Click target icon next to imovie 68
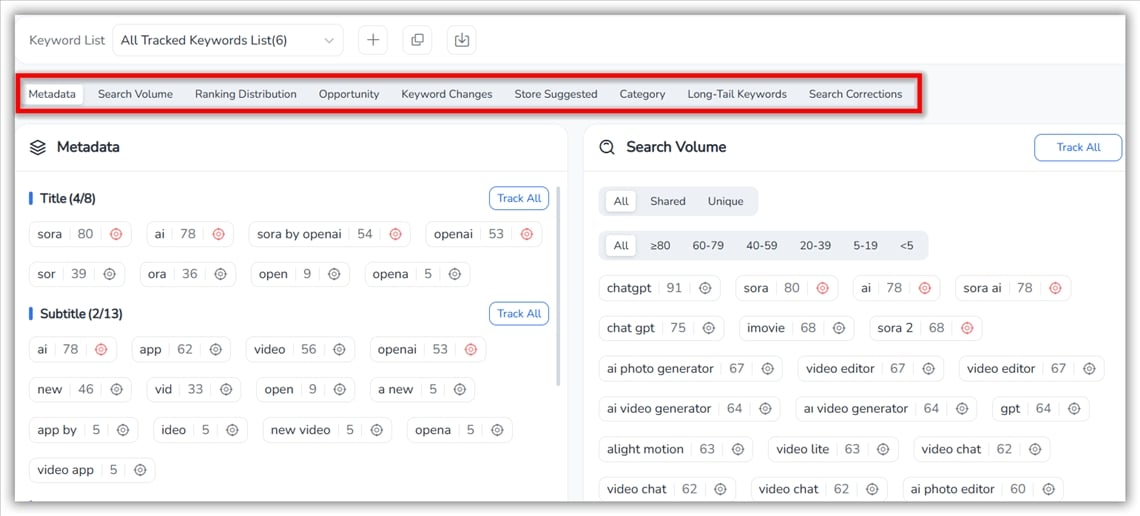Viewport: 1140px width, 516px height. [839, 328]
